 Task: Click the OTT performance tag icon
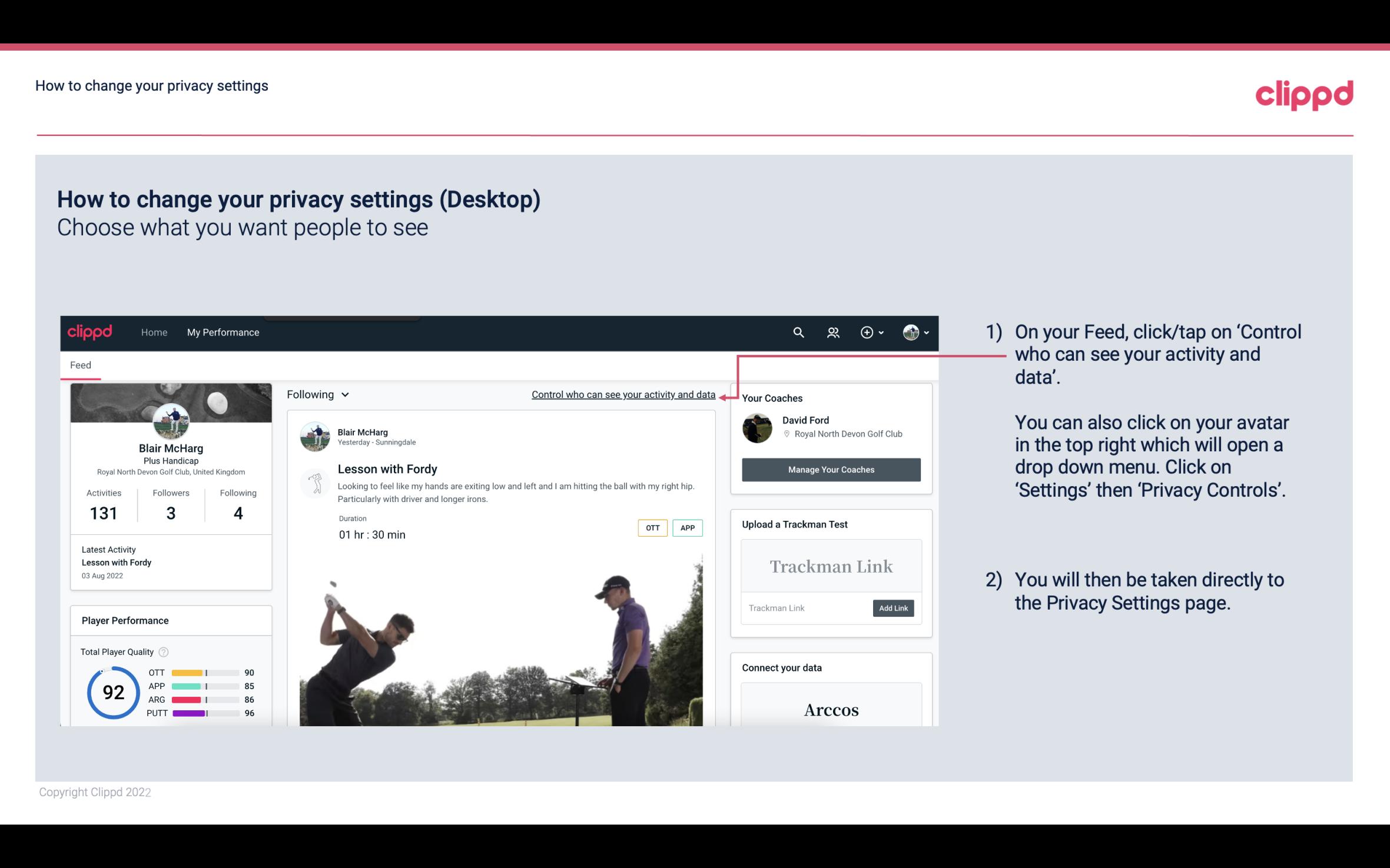coord(651,528)
